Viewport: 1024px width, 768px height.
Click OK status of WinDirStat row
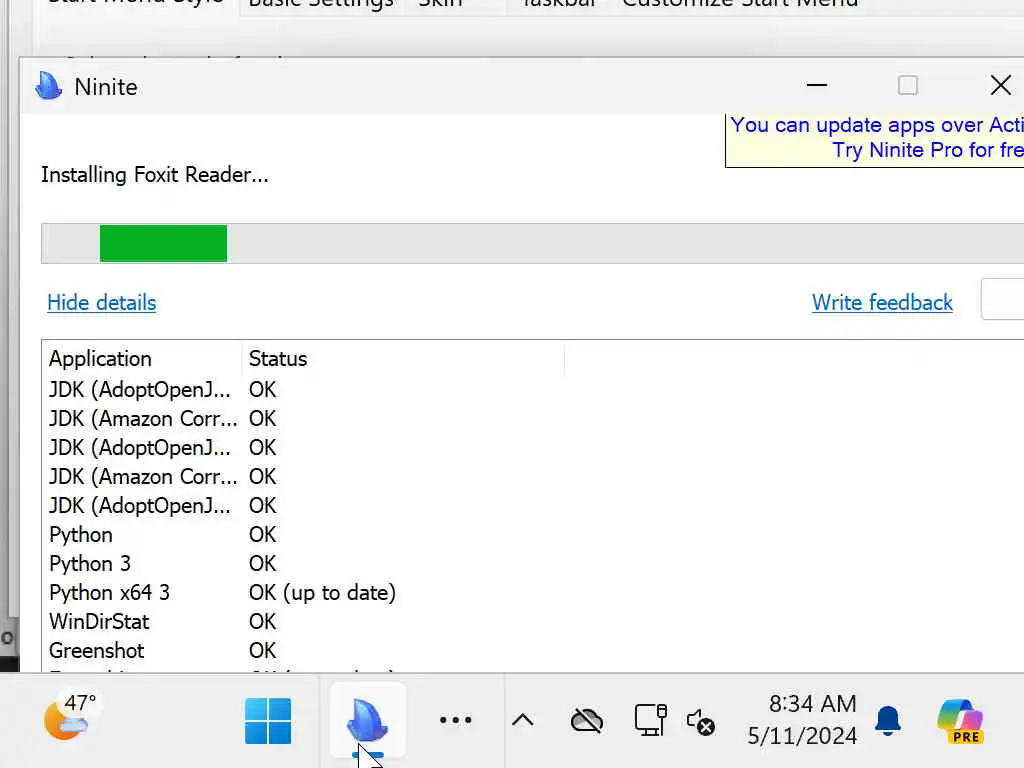[263, 621]
